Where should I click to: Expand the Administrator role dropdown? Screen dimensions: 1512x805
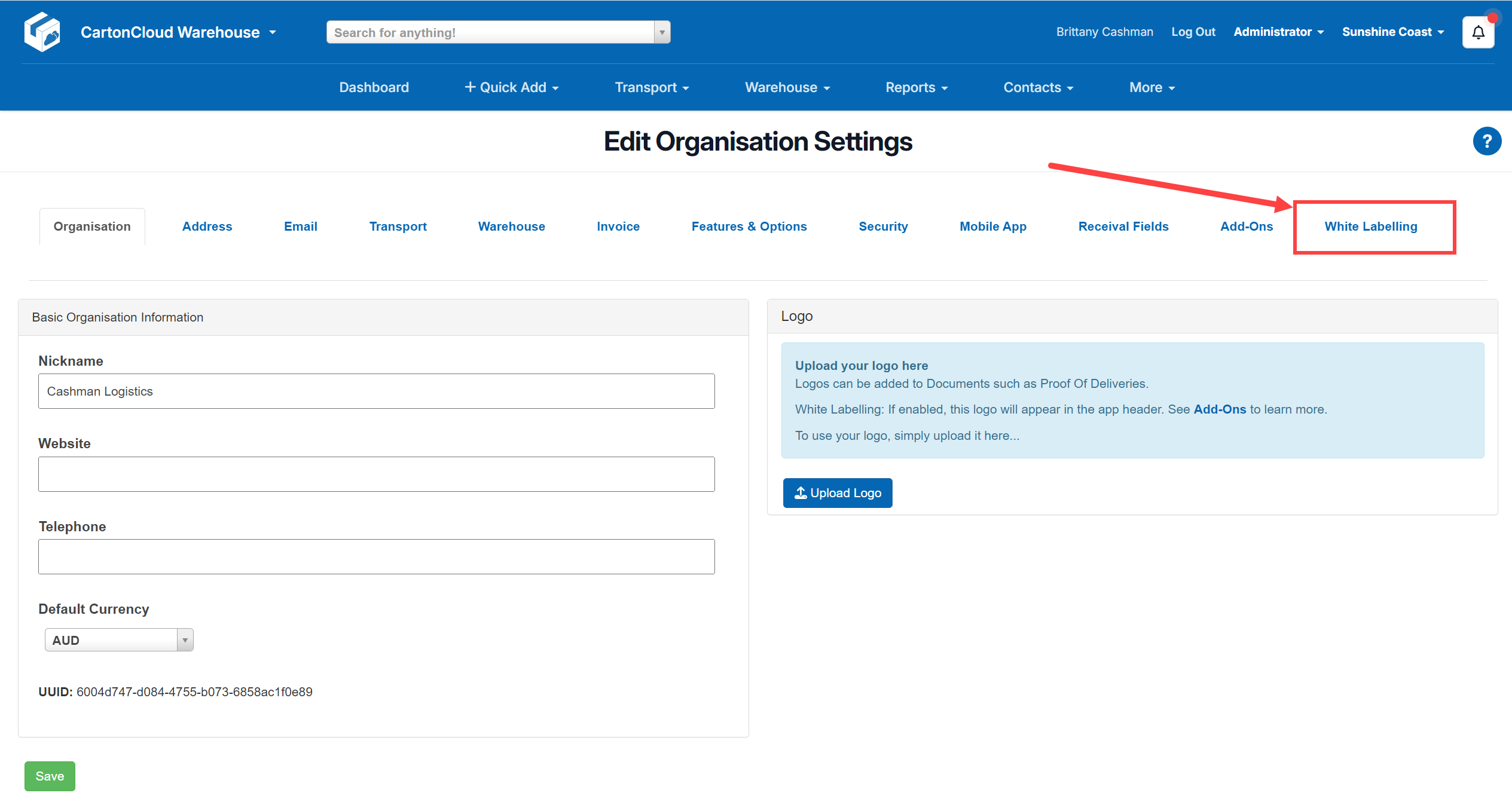point(1278,32)
